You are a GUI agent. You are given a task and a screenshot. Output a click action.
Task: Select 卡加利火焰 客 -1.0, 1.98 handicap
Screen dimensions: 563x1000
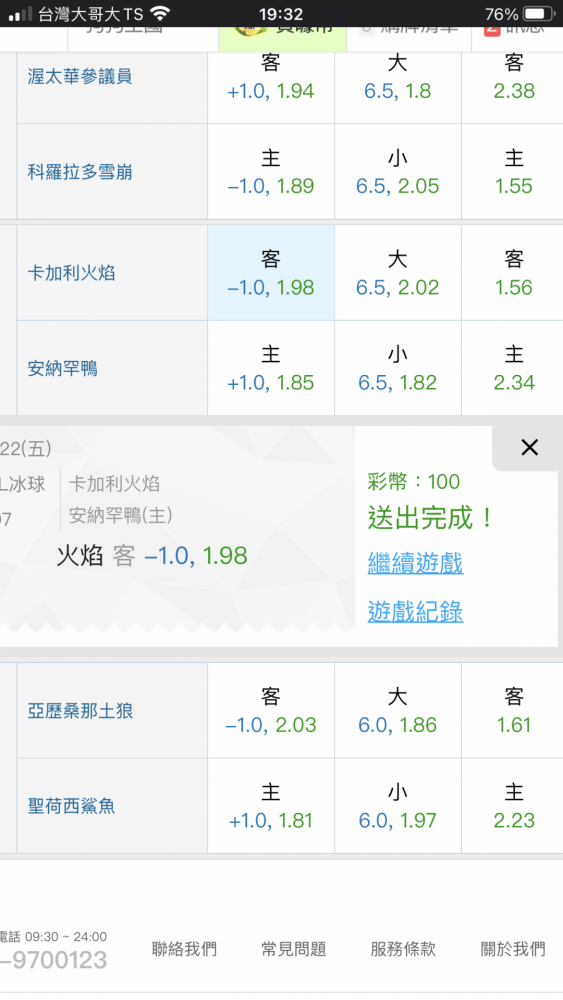point(271,273)
